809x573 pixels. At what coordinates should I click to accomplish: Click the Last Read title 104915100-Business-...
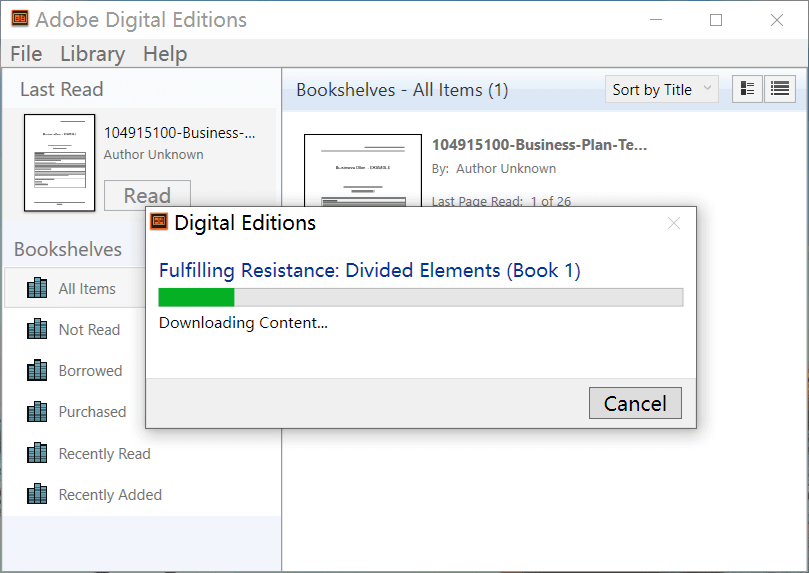pos(180,133)
